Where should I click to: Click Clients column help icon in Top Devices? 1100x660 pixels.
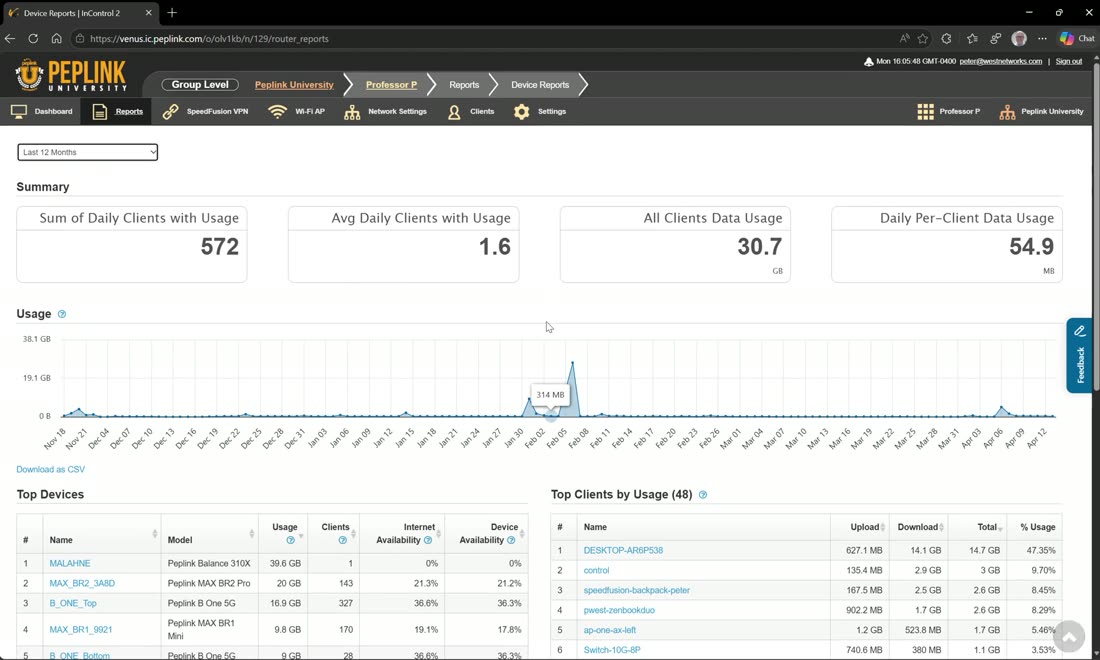pyautogui.click(x=342, y=540)
